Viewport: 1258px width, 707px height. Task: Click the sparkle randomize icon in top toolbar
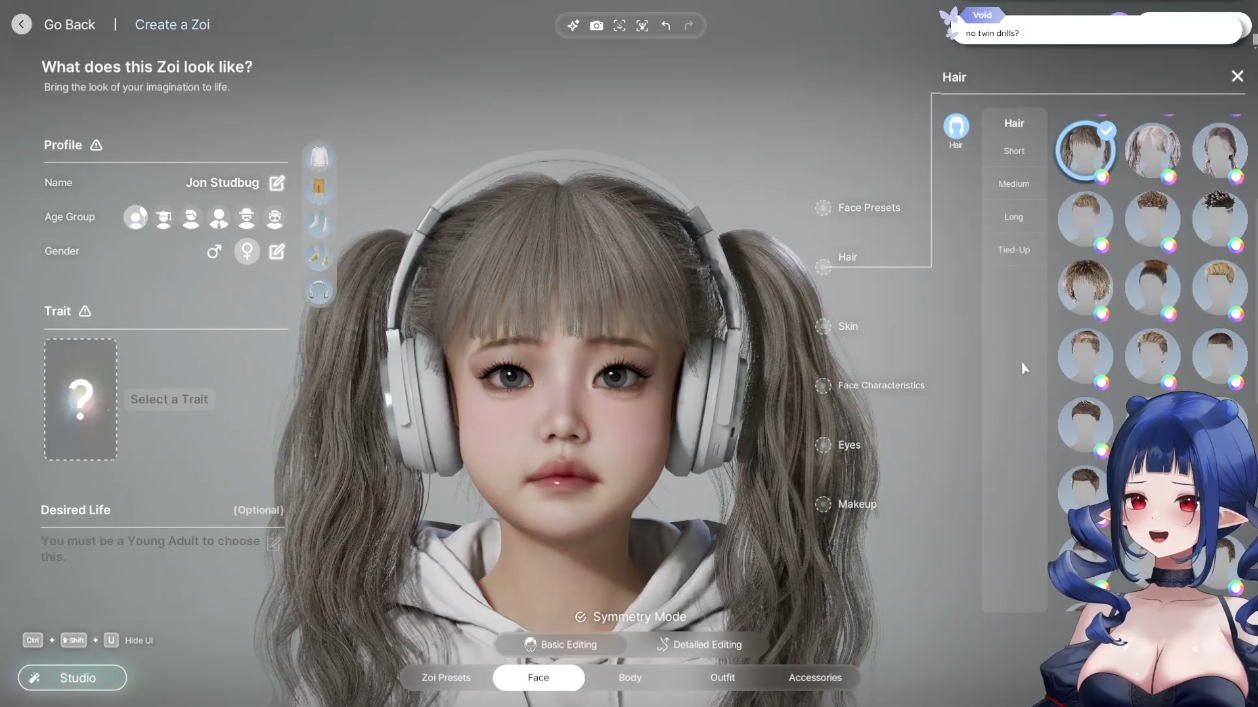tap(573, 26)
